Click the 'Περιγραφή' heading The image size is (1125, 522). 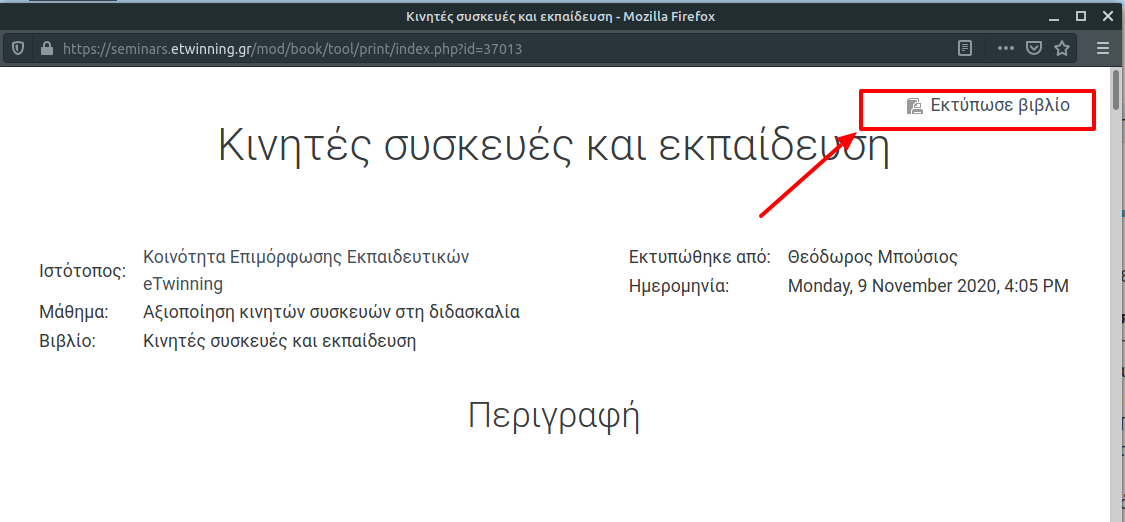tap(553, 415)
